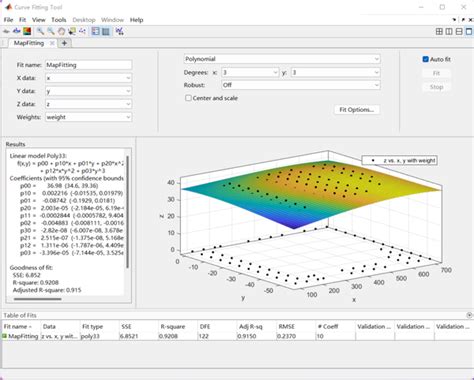Select the contour plot toolbar icon
The width and height of the screenshot is (474, 380).
point(27,31)
